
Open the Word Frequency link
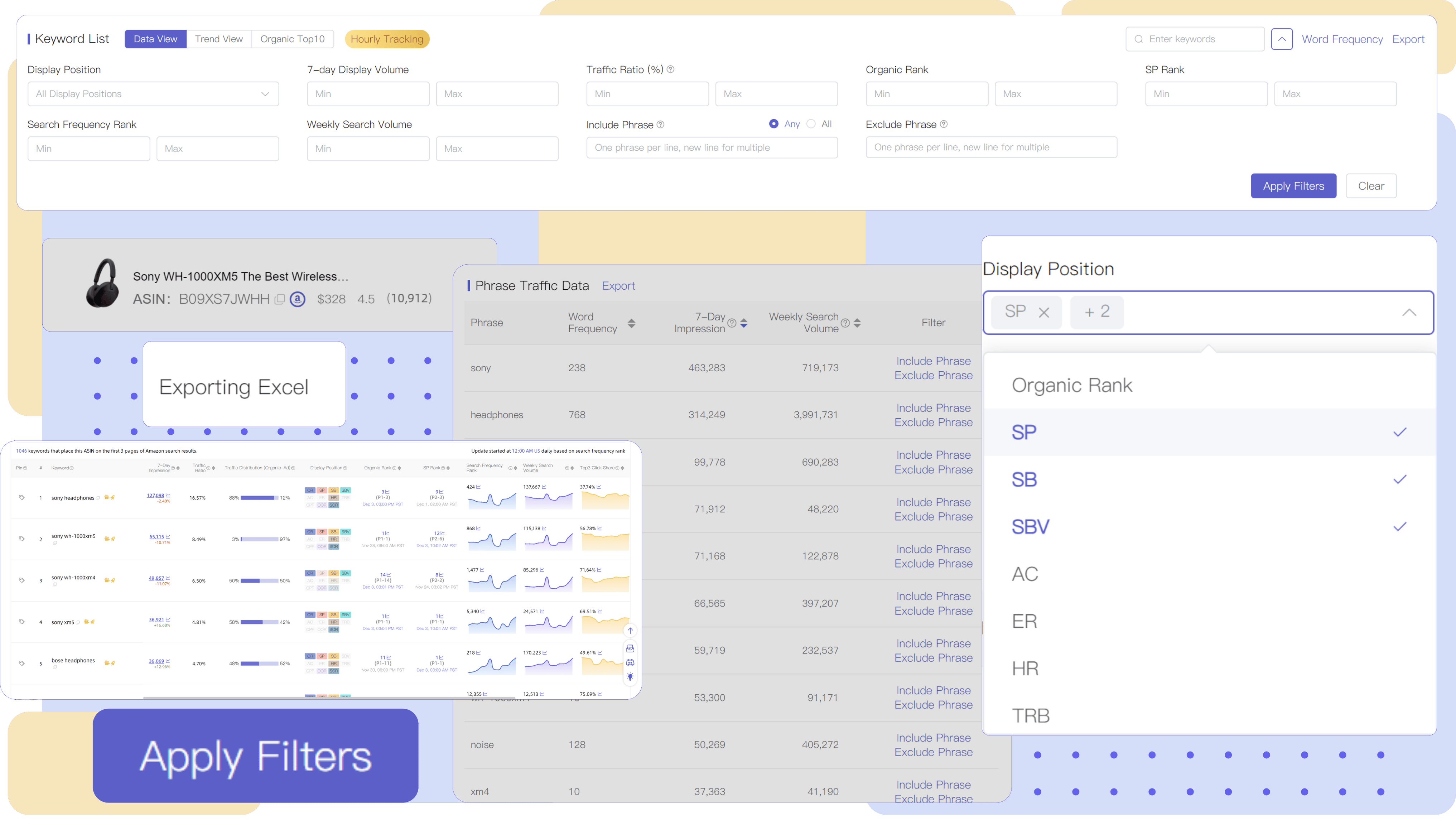point(1342,39)
